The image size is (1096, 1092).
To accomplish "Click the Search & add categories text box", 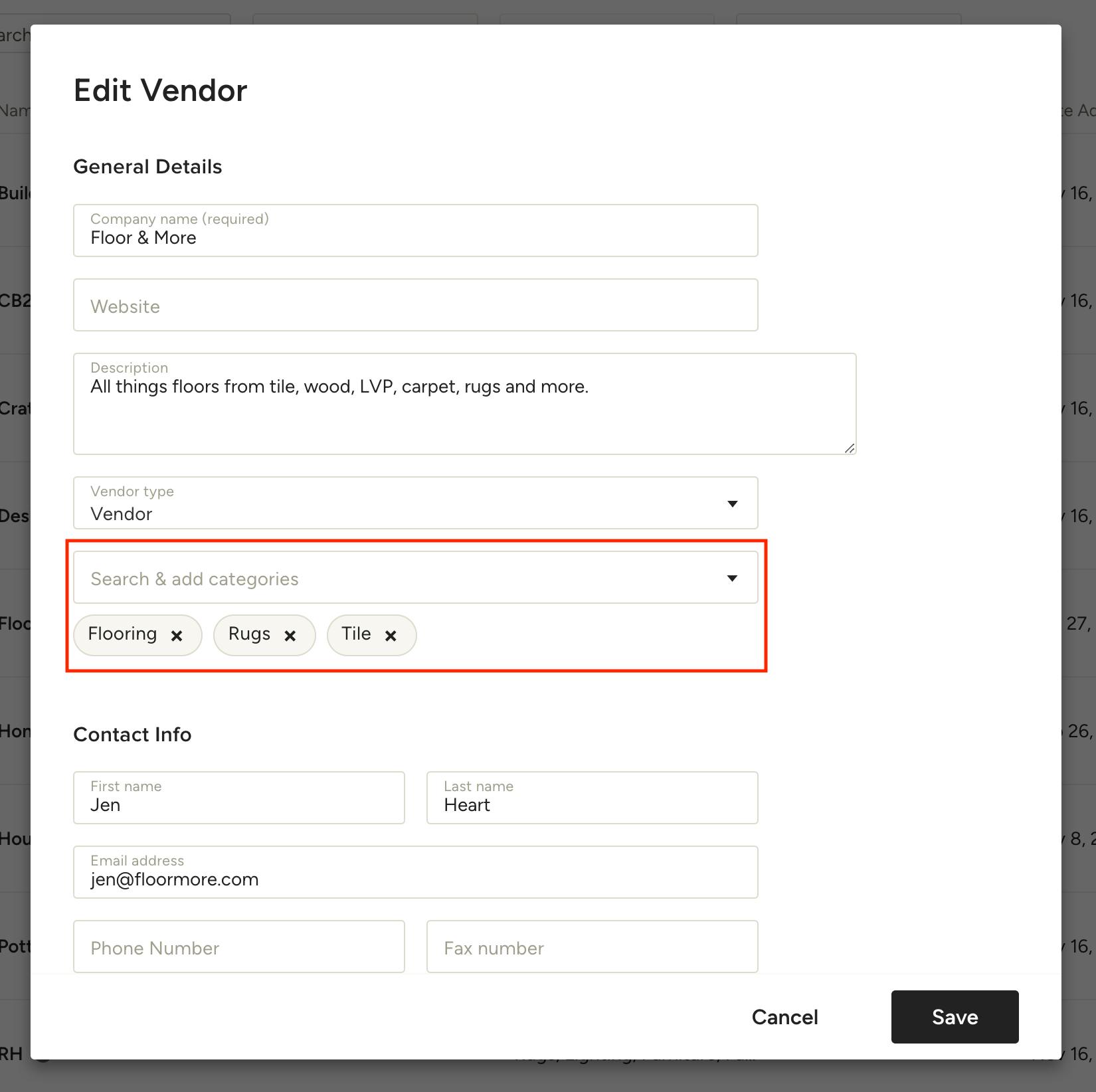I will [365, 578].
